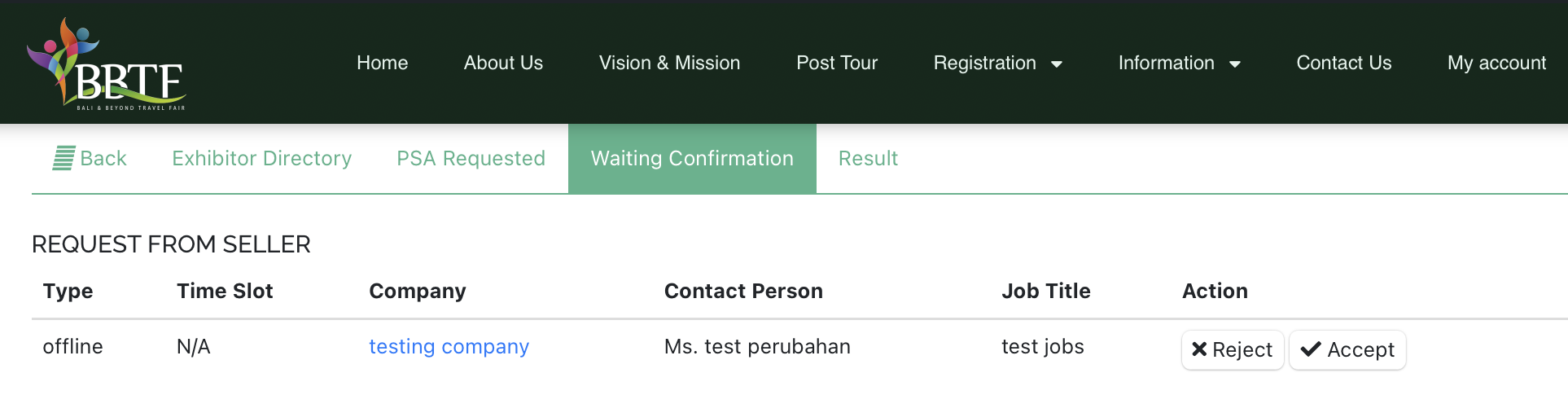Open the Registration menu
Viewport: 1568px width, 417px height.
[998, 63]
